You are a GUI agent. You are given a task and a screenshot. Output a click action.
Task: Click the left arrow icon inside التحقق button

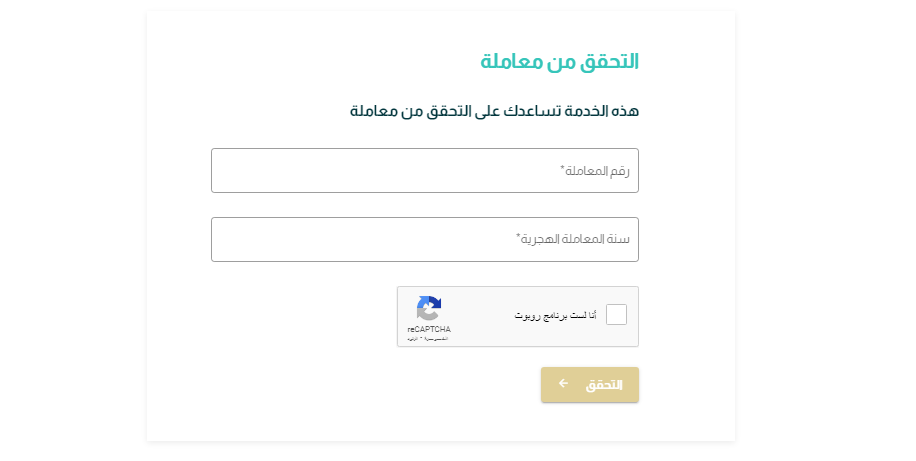click(563, 383)
